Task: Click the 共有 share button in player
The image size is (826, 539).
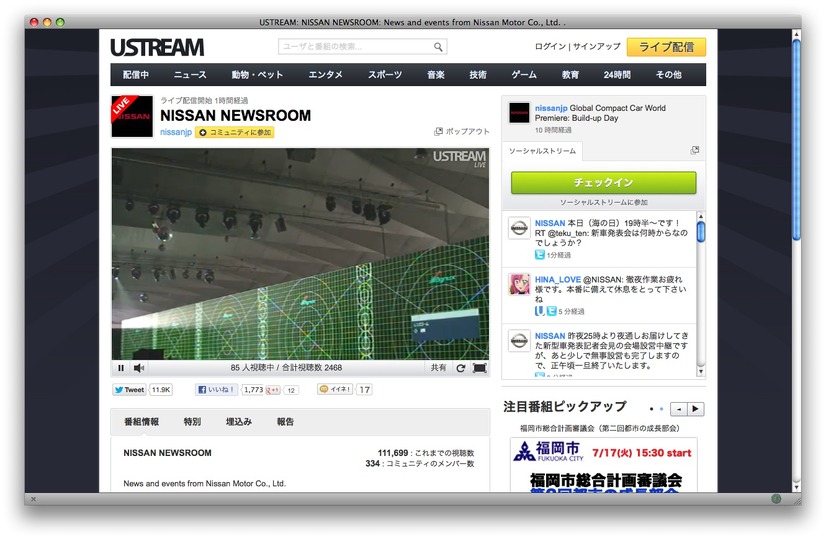Action: pos(438,368)
